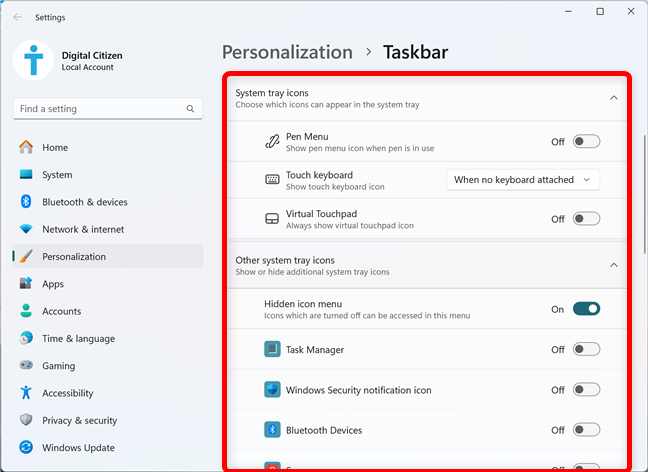Open Windows Update settings
648x472 pixels.
click(107, 447)
